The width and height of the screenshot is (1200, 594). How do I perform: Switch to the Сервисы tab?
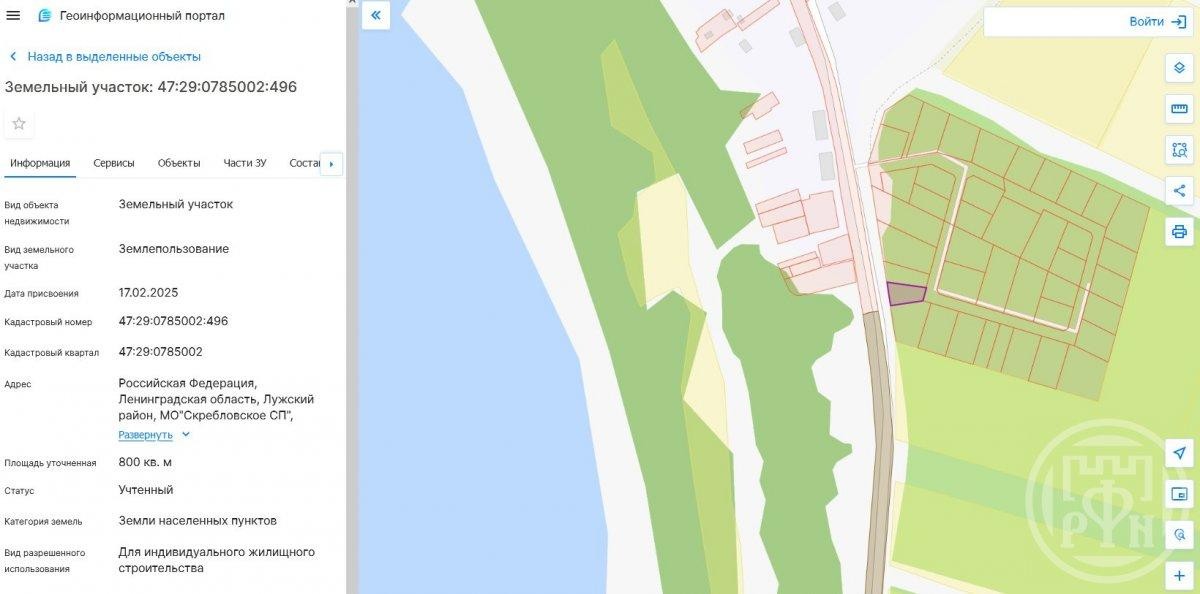pyautogui.click(x=114, y=163)
